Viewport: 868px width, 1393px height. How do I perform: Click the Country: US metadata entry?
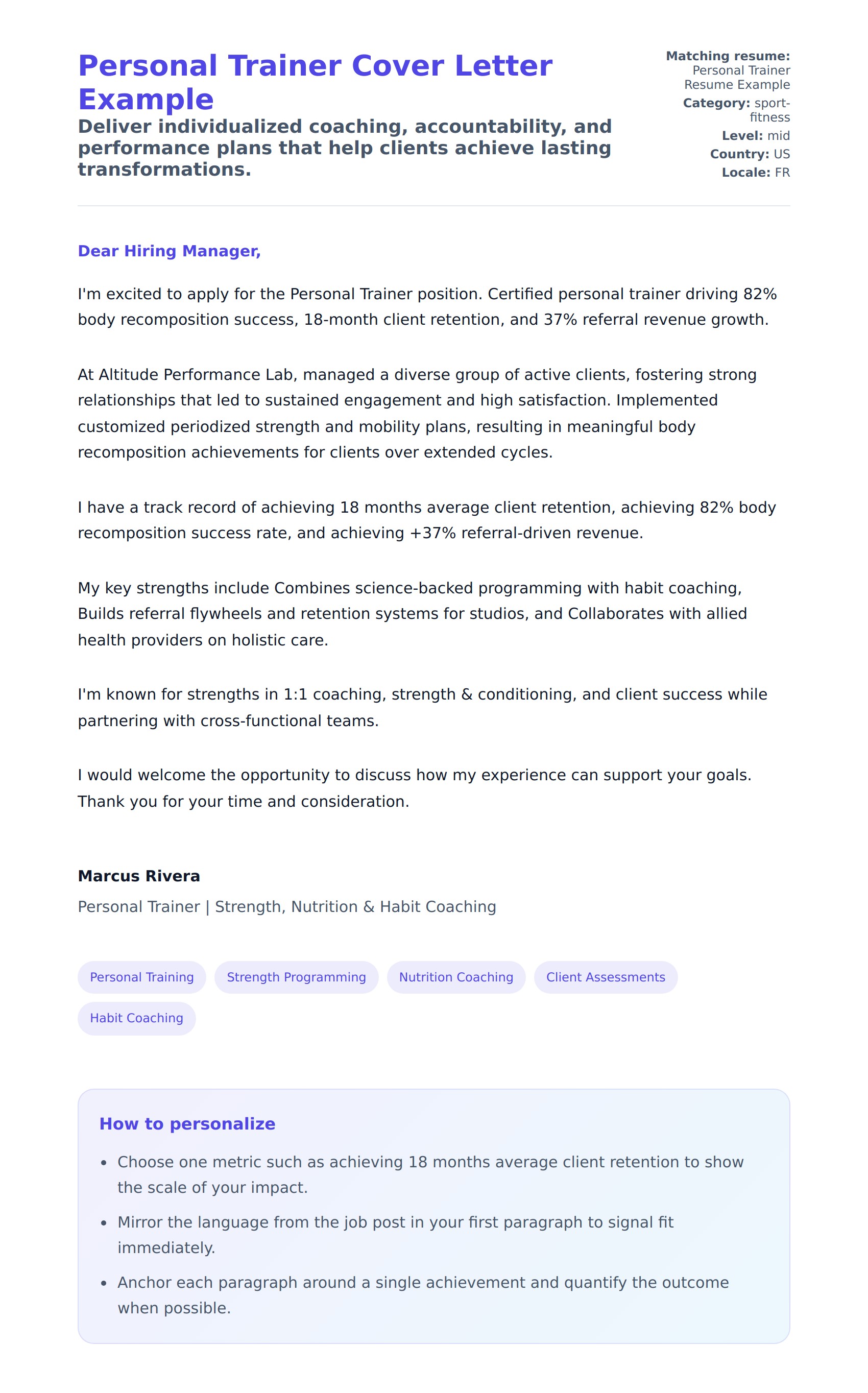coord(750,154)
